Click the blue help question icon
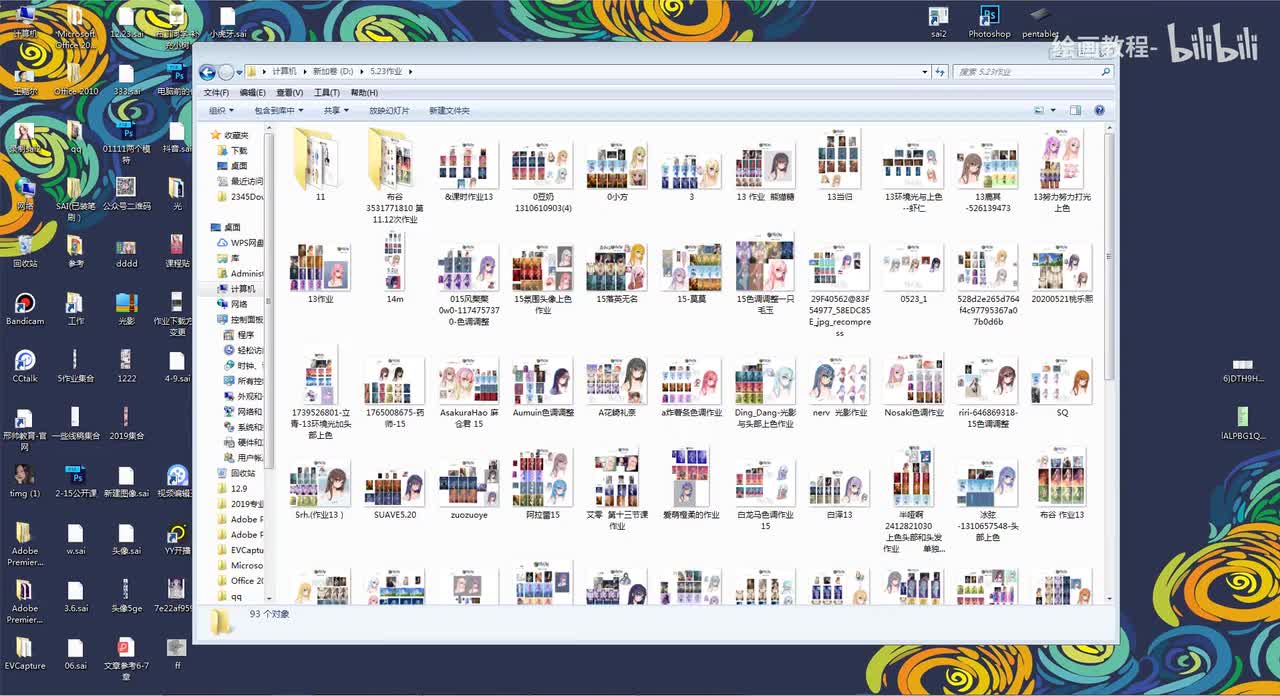 click(x=1099, y=110)
